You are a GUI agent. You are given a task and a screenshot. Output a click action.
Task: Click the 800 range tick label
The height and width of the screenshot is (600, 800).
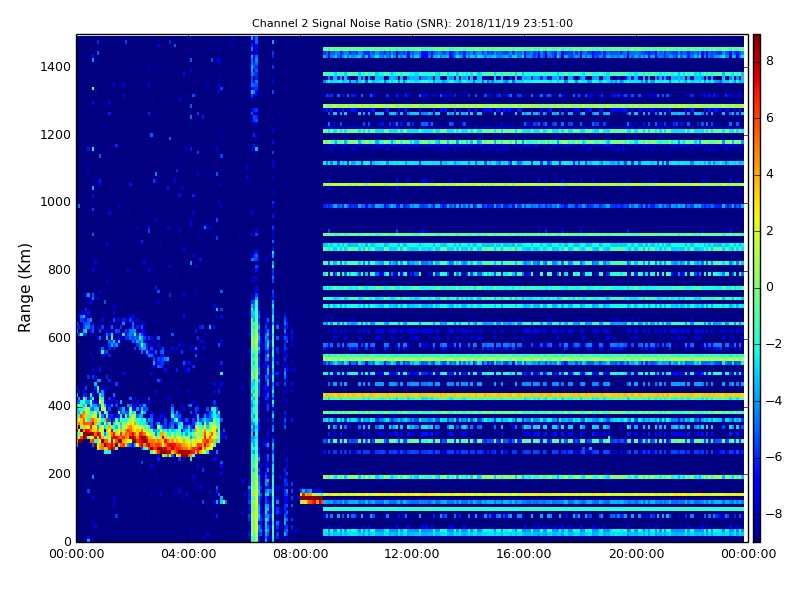coord(59,270)
